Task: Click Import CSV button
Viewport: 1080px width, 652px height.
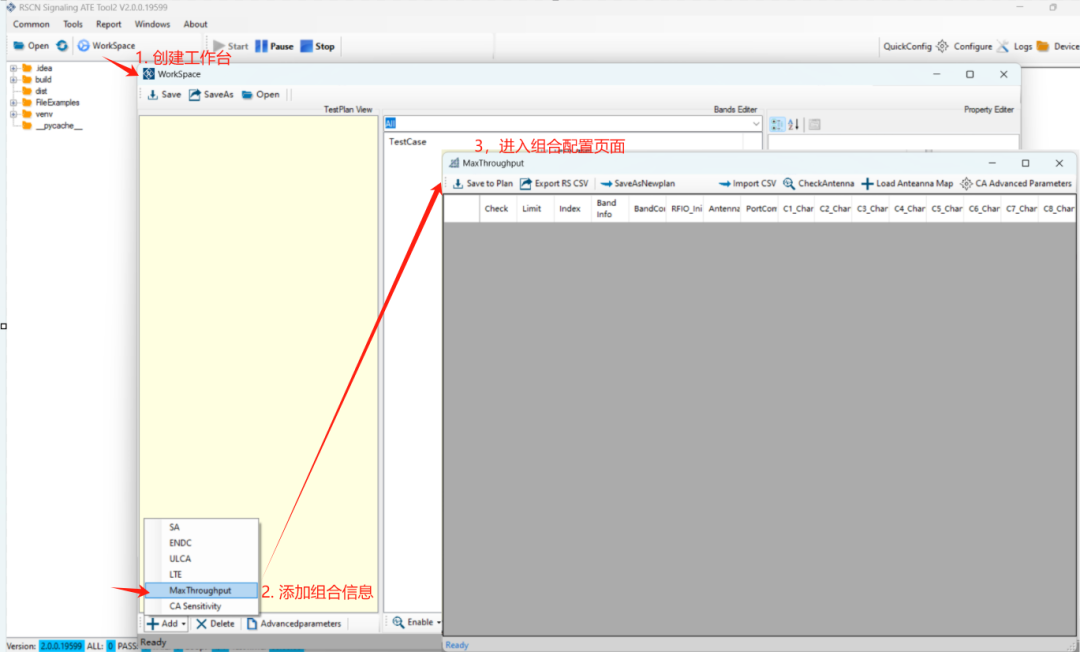Action: 747,183
